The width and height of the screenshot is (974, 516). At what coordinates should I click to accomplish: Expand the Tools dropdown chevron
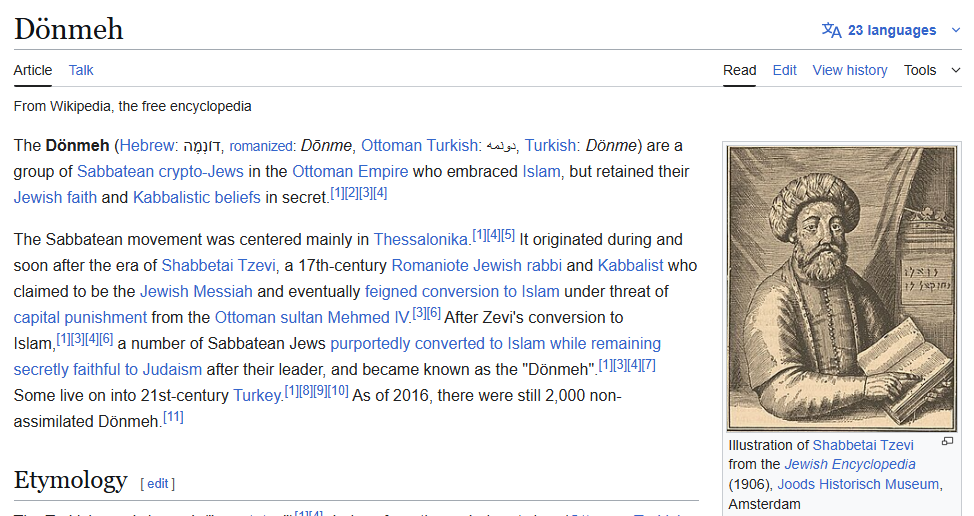tap(956, 70)
